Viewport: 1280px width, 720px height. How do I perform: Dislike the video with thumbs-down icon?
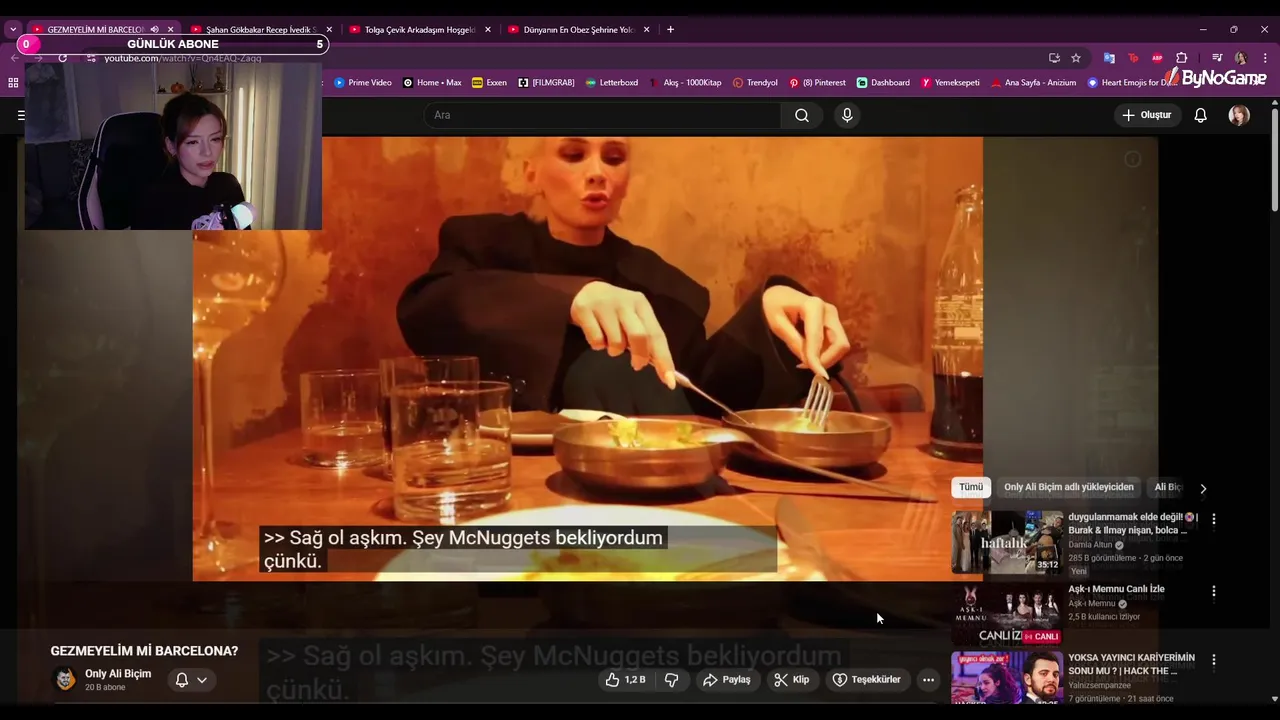click(x=672, y=680)
